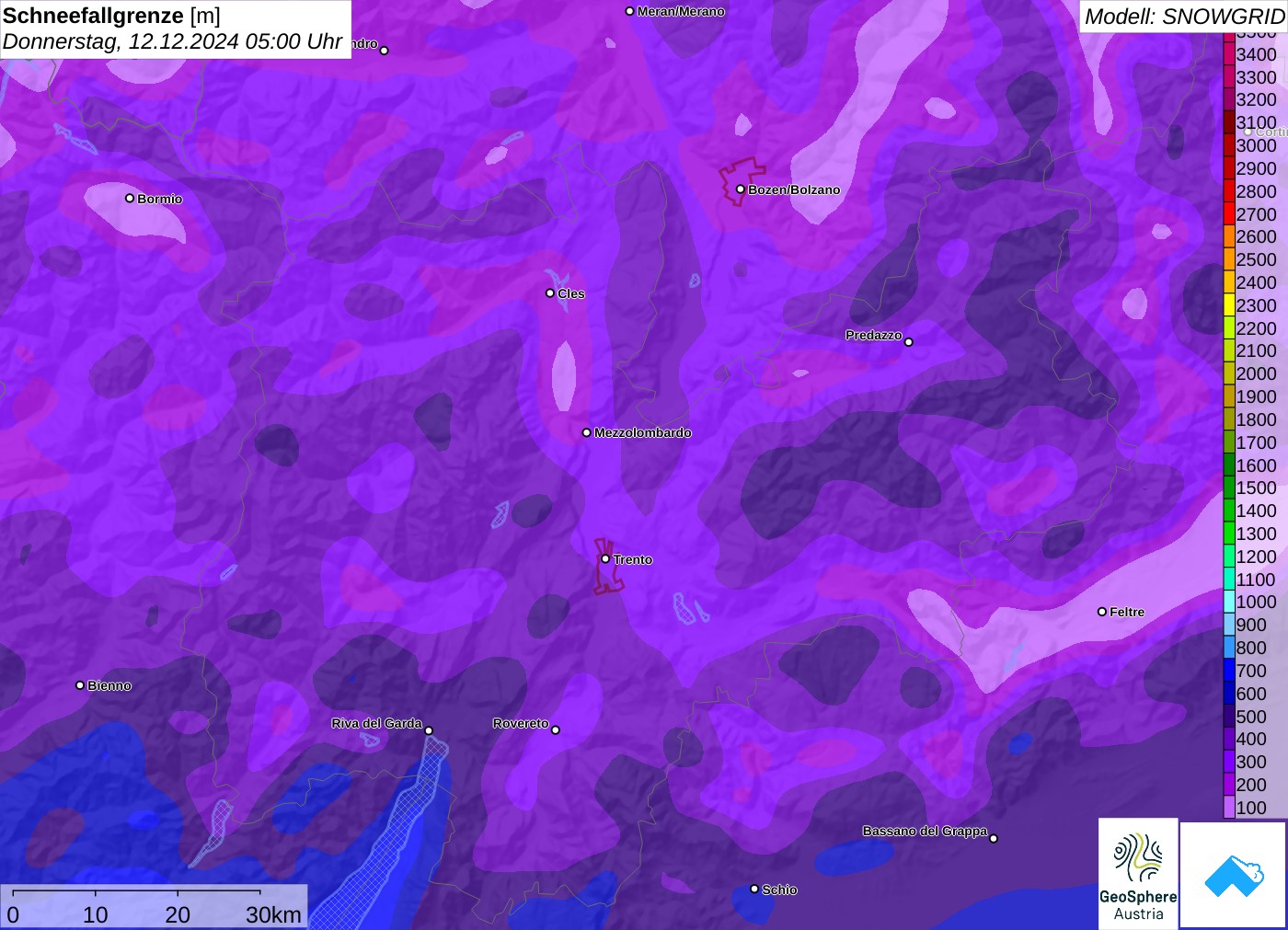
Task: Click the Bormio location dot
Action: (130, 198)
